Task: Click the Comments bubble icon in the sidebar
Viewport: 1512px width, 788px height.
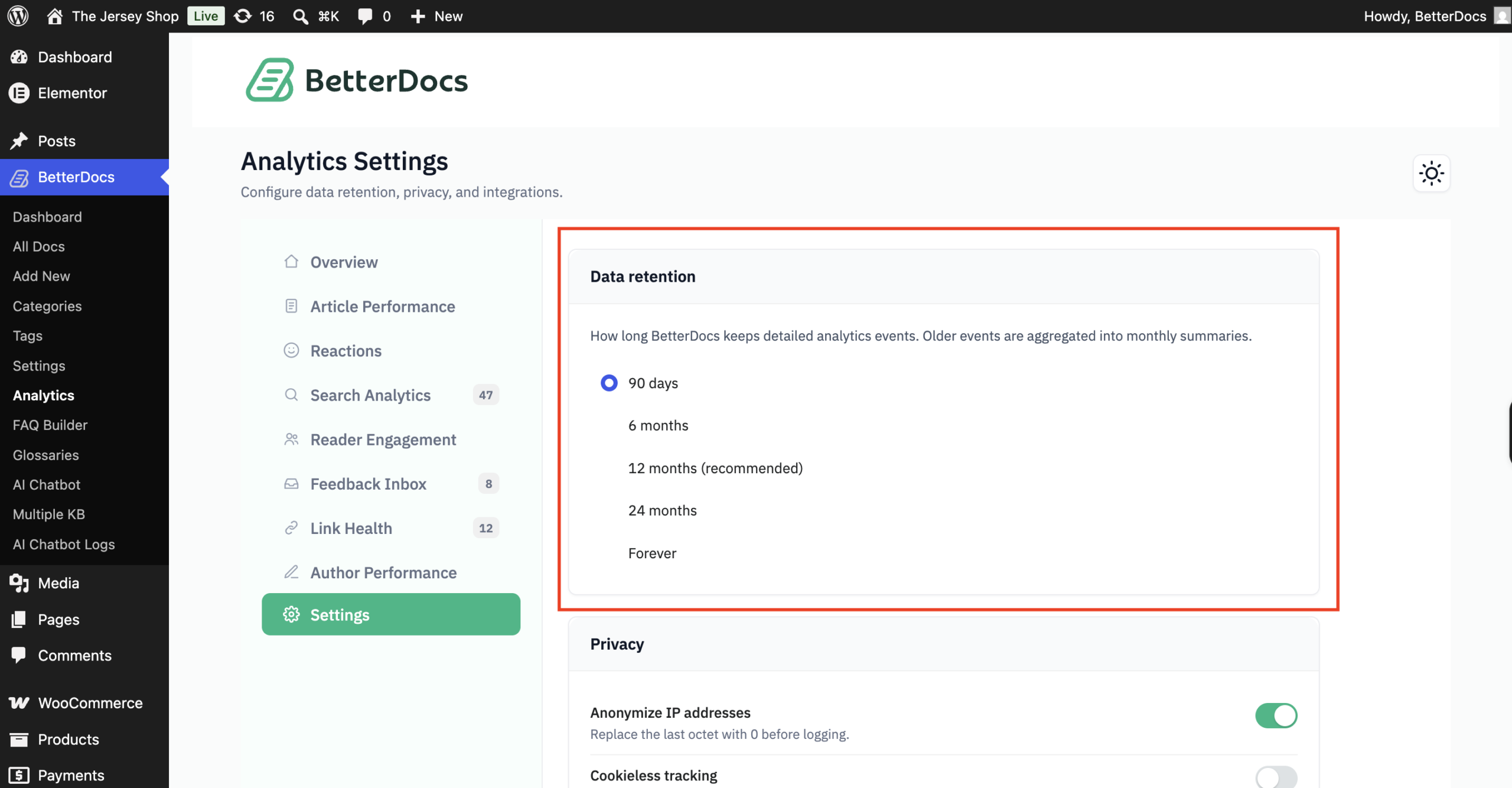Action: (19, 655)
